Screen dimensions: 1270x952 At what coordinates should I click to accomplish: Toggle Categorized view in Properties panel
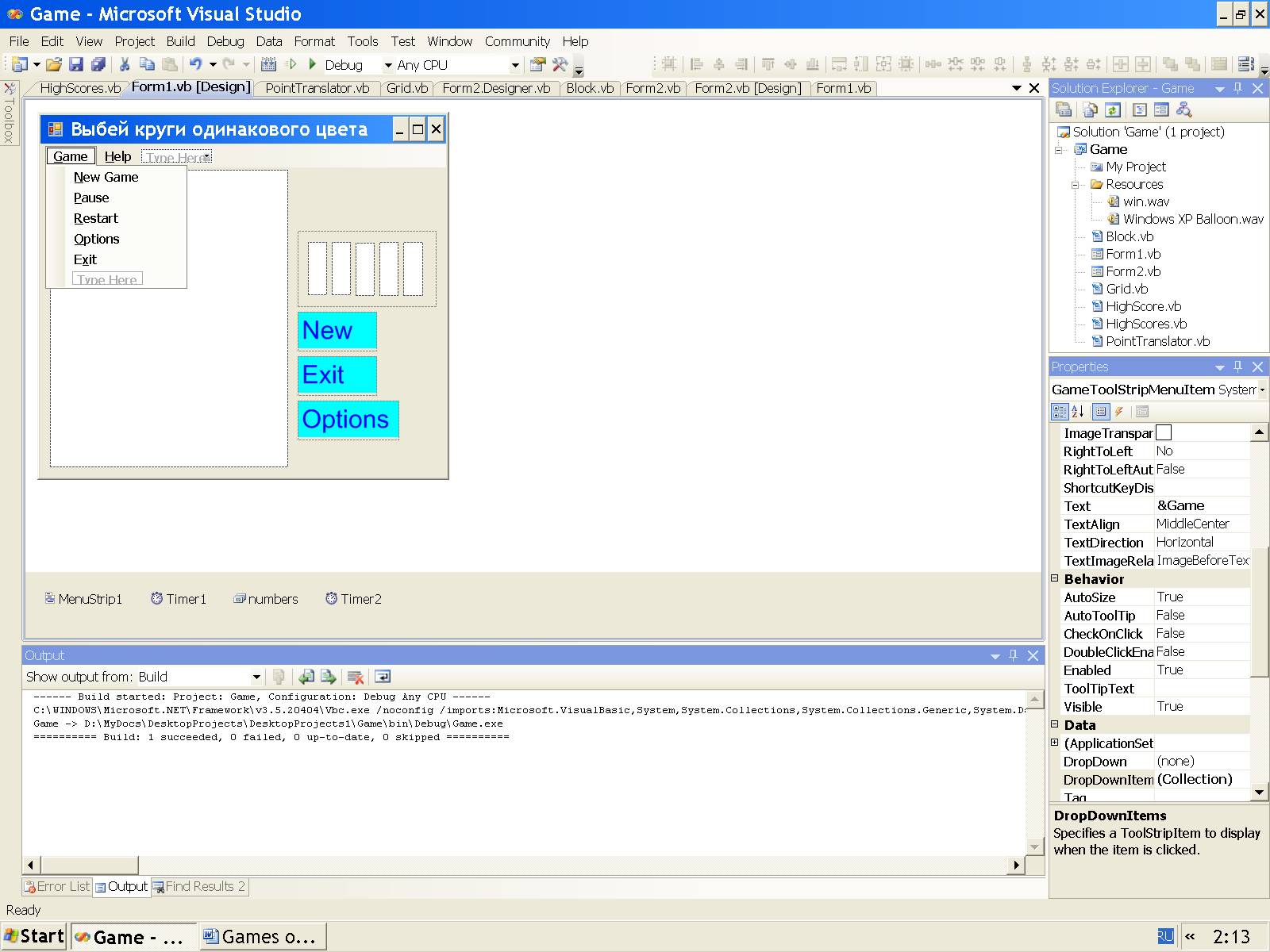[x=1060, y=411]
